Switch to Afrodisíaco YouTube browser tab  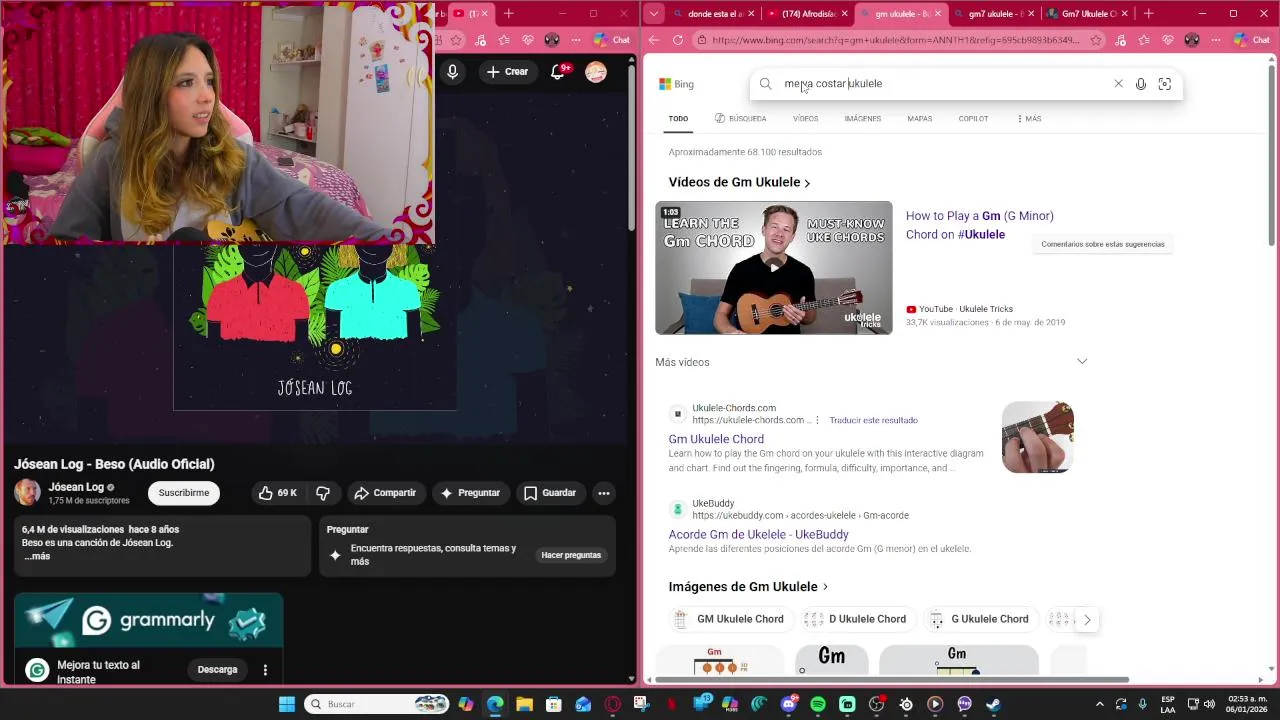click(x=808, y=14)
